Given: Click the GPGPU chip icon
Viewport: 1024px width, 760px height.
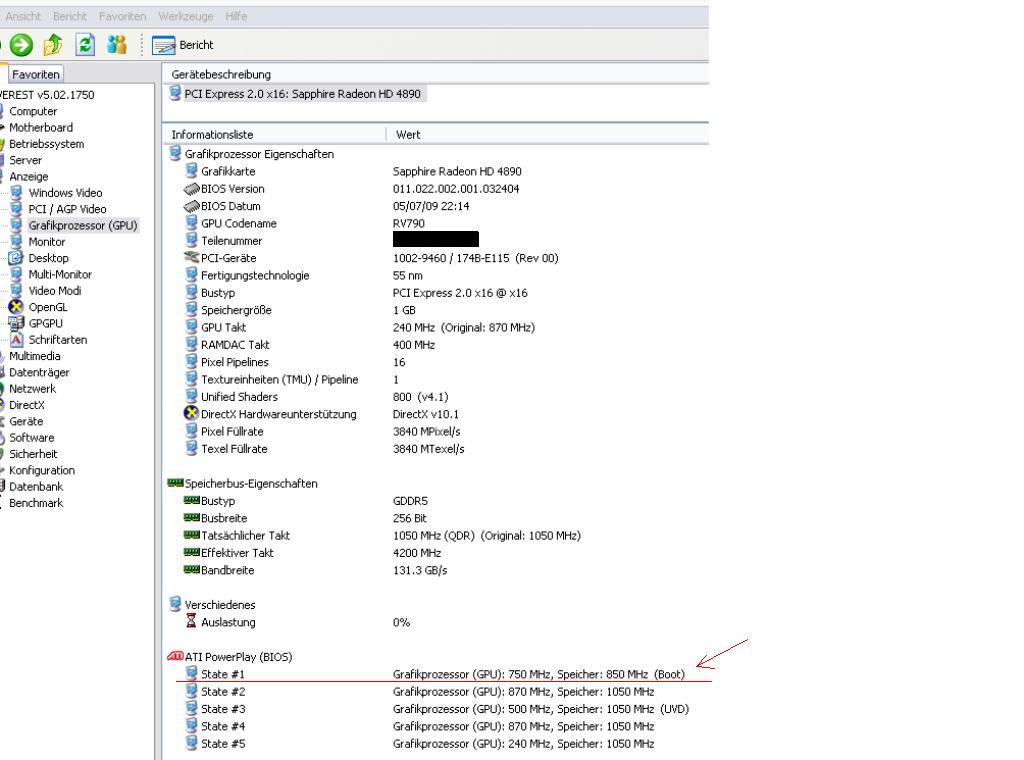Looking at the screenshot, I should (x=16, y=323).
